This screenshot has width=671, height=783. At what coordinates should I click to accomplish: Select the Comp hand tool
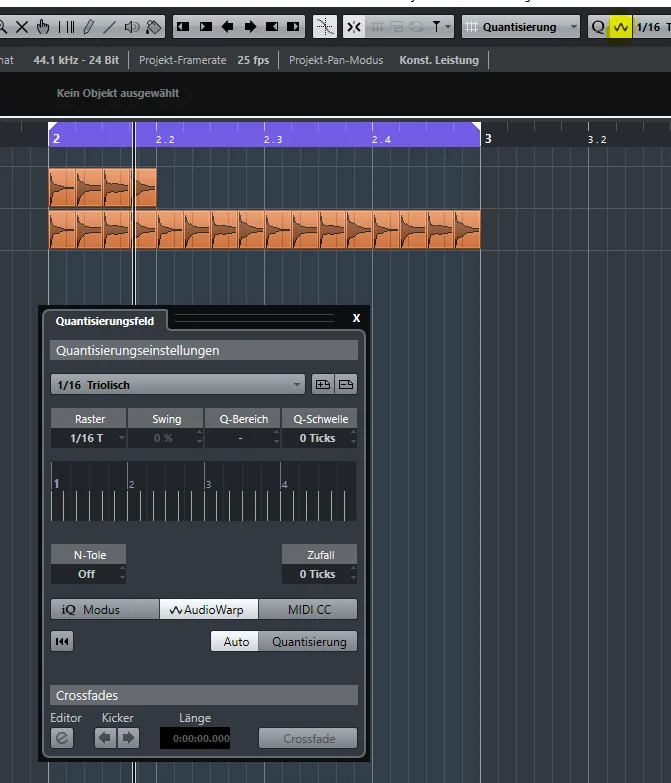43,26
